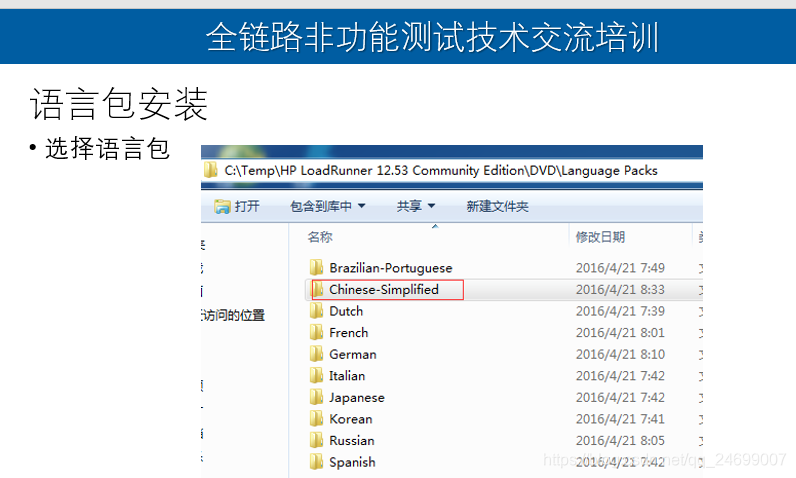Click the Spanish folder icon

[316, 462]
